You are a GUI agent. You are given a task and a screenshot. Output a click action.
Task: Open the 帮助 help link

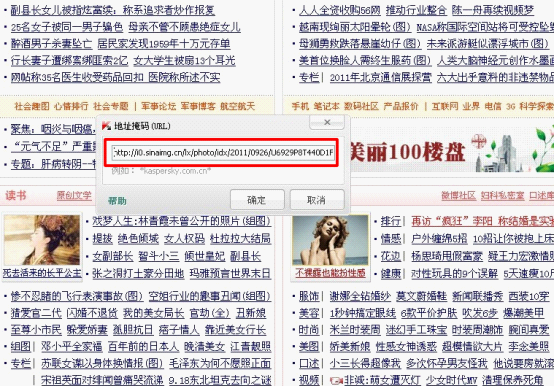coord(117,201)
